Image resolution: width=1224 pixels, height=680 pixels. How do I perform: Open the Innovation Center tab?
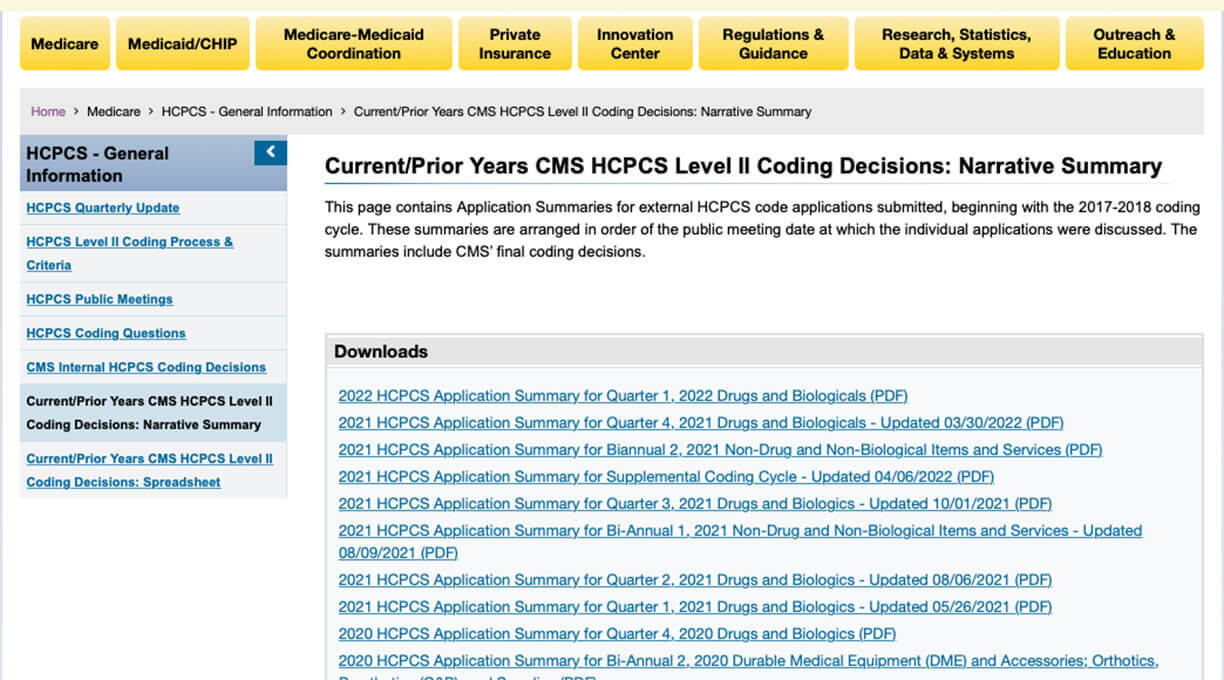(x=635, y=44)
